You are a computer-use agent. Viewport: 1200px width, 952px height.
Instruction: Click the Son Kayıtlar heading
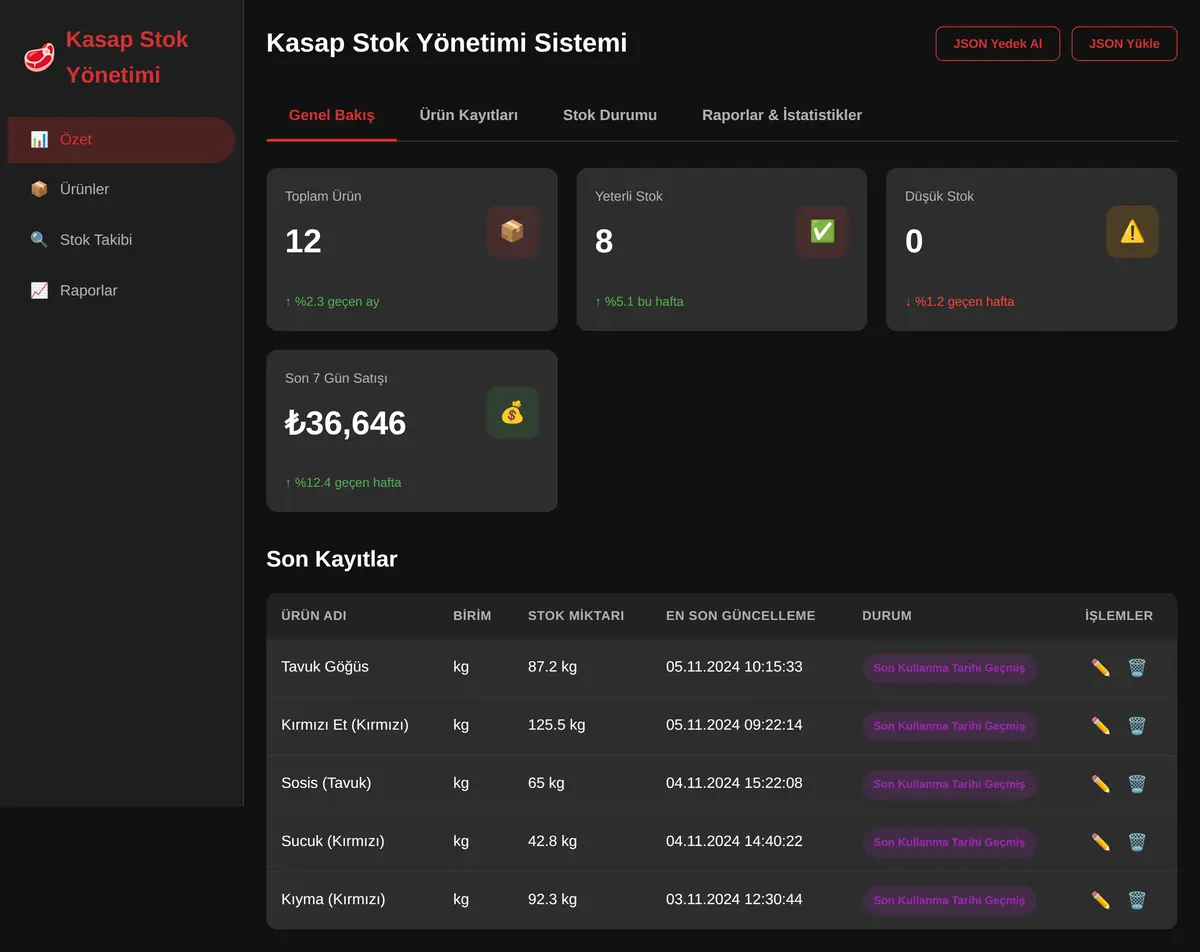click(x=332, y=559)
